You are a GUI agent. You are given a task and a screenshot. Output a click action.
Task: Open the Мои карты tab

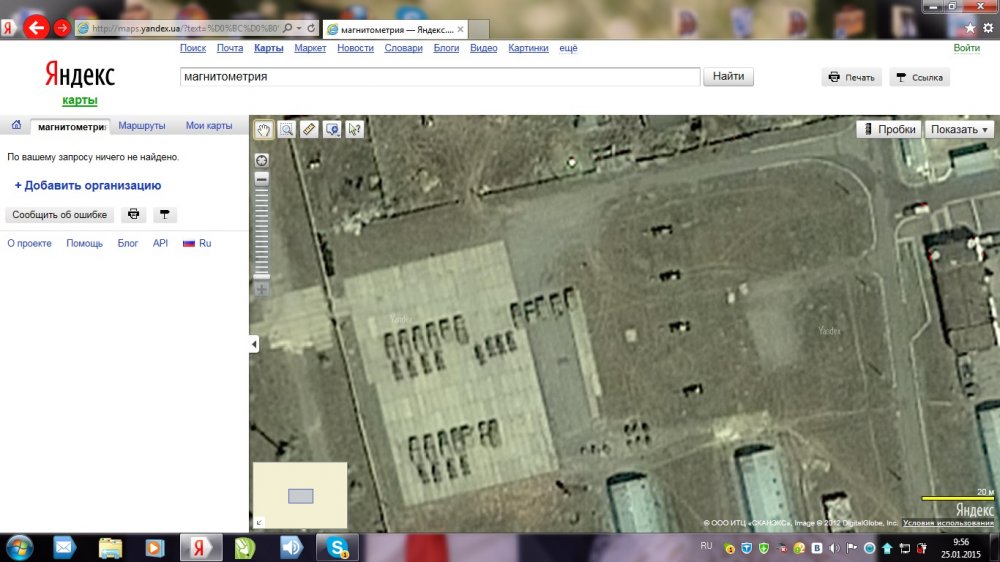pos(209,126)
